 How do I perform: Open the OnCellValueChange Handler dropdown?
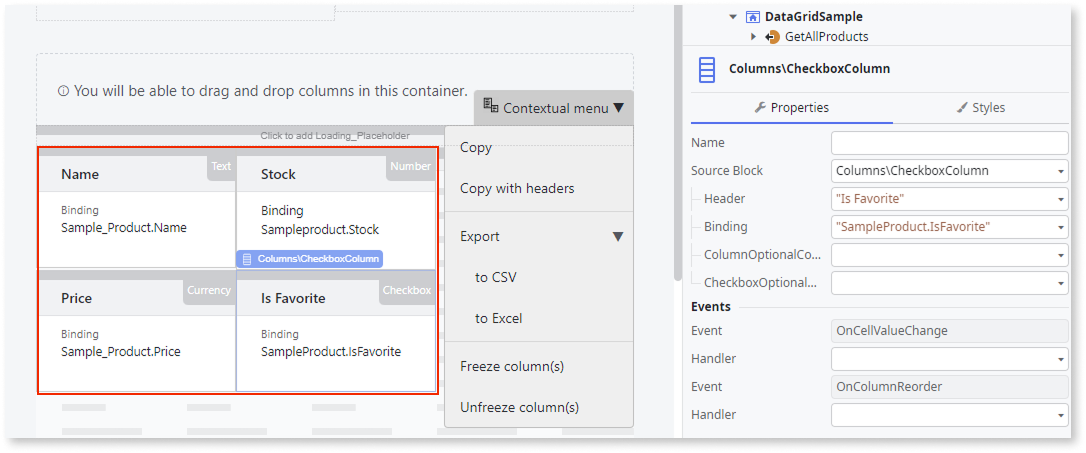pyautogui.click(x=1062, y=359)
